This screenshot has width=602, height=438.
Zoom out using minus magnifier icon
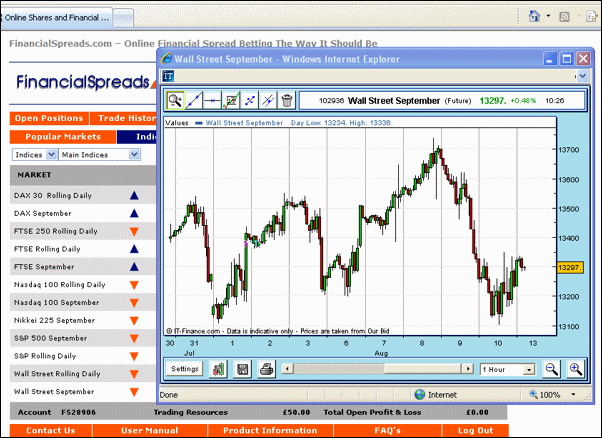click(552, 369)
